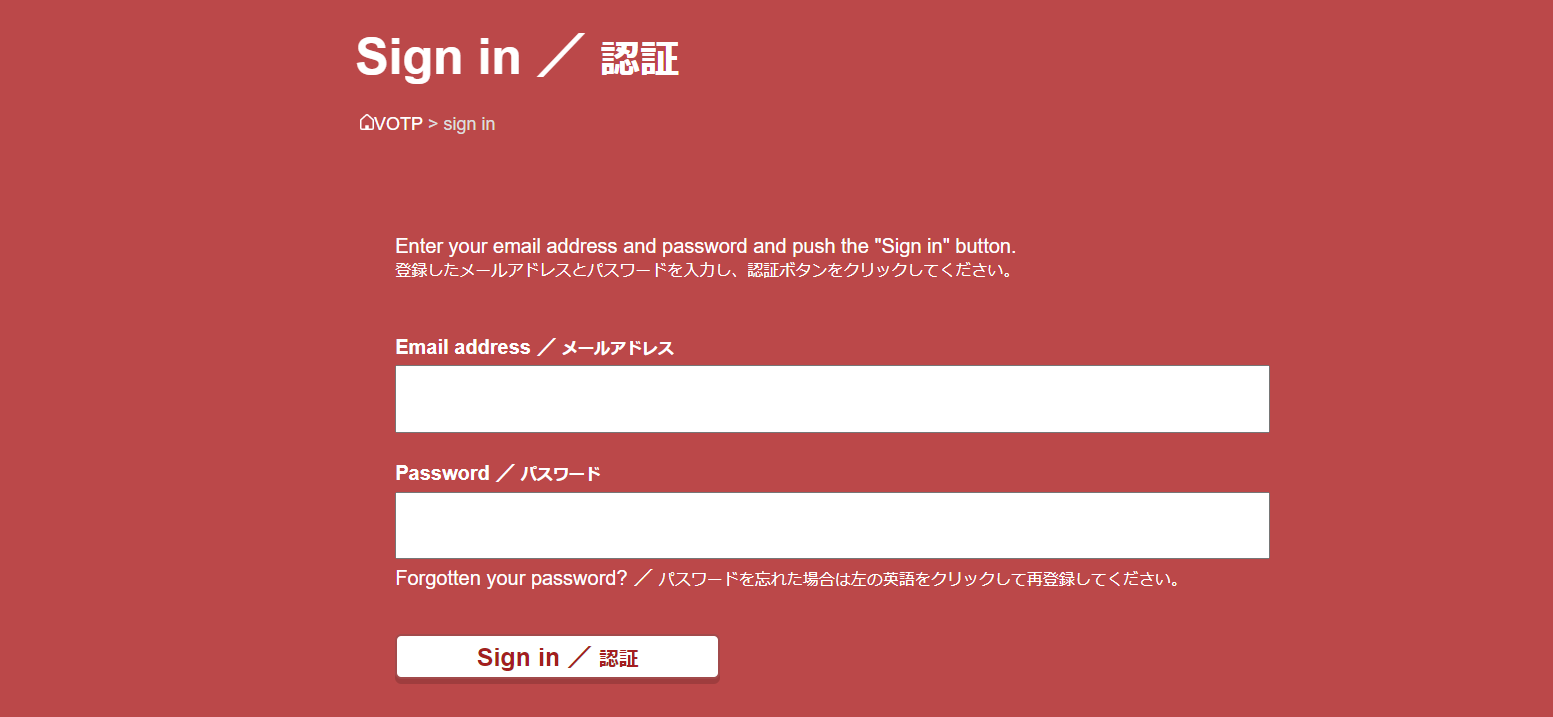Click the large "Sign in" page heading

click(x=438, y=56)
